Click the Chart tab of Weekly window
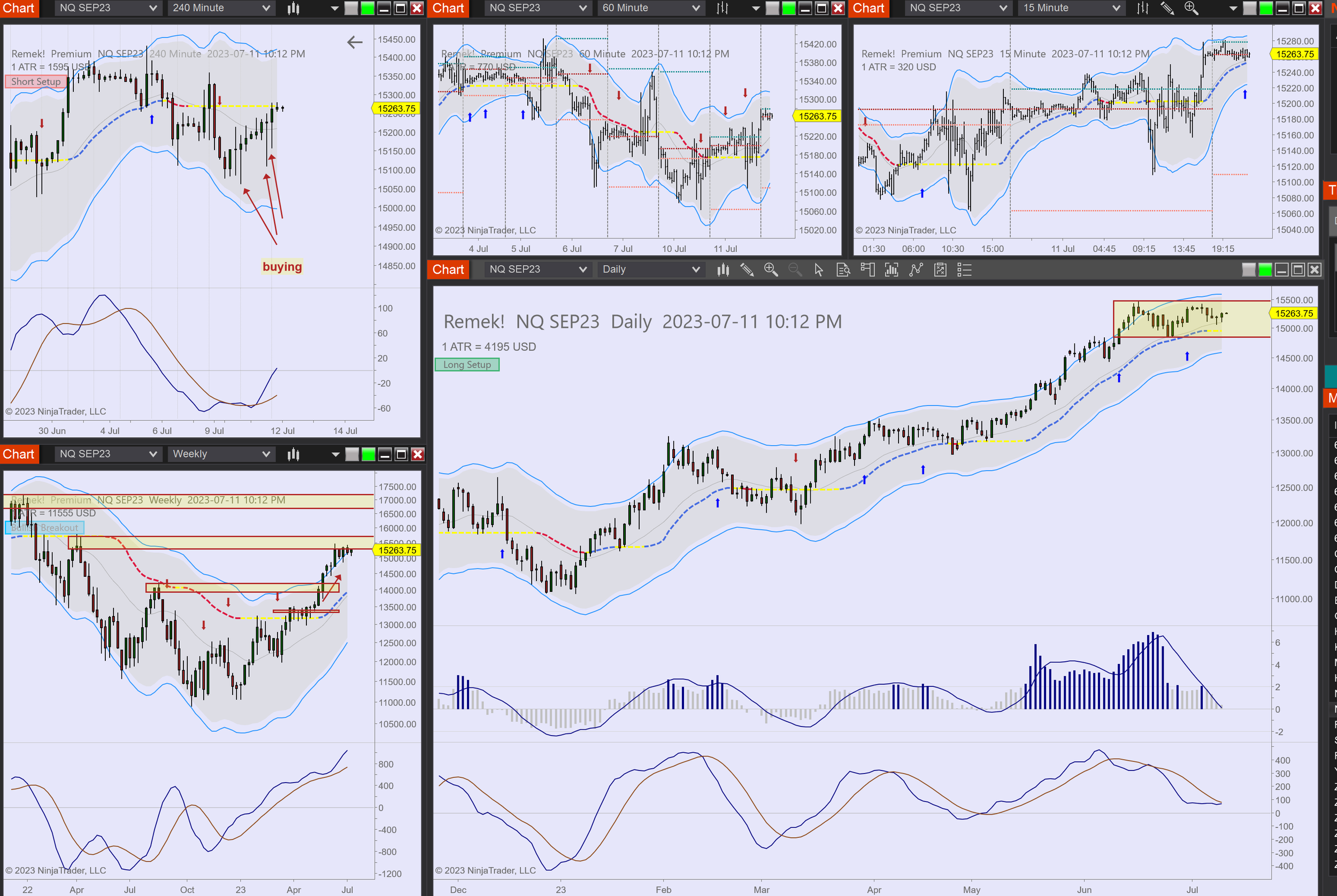The height and width of the screenshot is (896, 1337). click(x=19, y=454)
